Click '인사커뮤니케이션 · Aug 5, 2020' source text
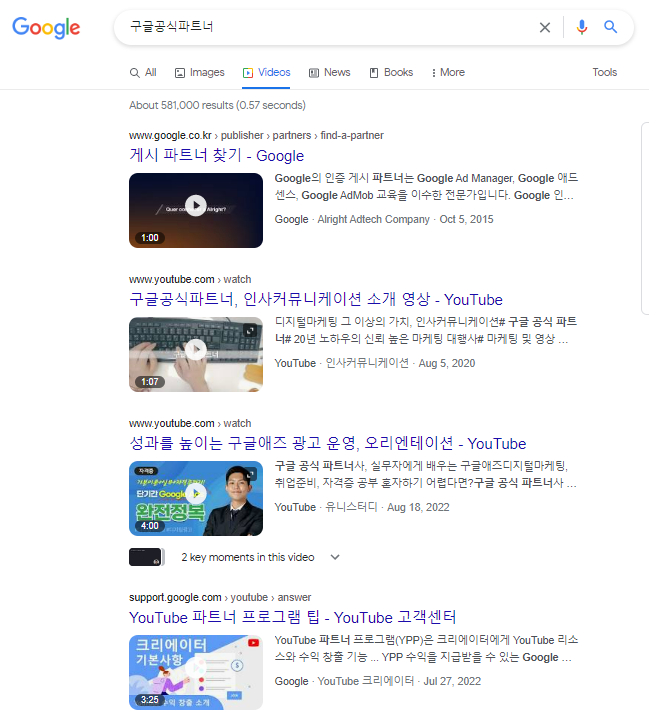649x713 pixels. click(400, 363)
